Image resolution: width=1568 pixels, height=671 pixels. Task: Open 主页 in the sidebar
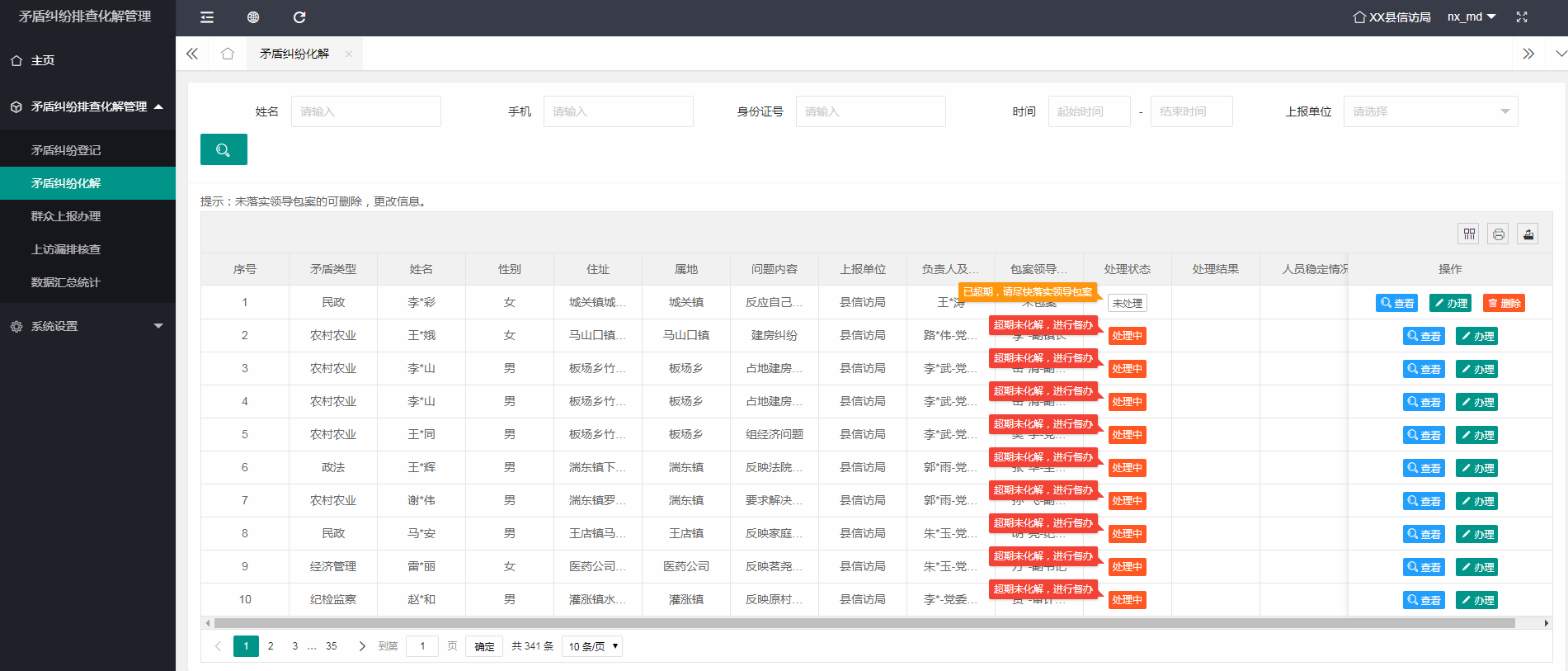[x=87, y=60]
